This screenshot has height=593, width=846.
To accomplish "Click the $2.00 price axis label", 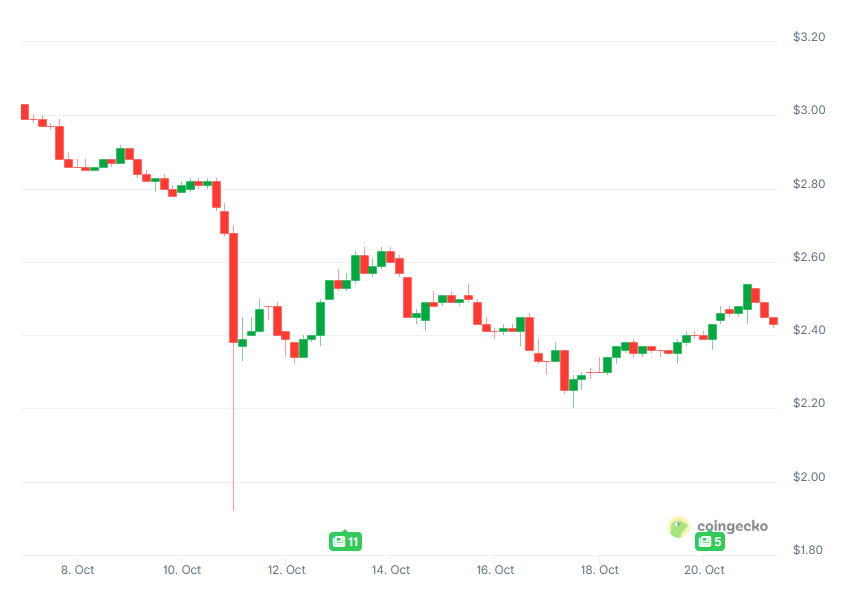I will [x=808, y=477].
